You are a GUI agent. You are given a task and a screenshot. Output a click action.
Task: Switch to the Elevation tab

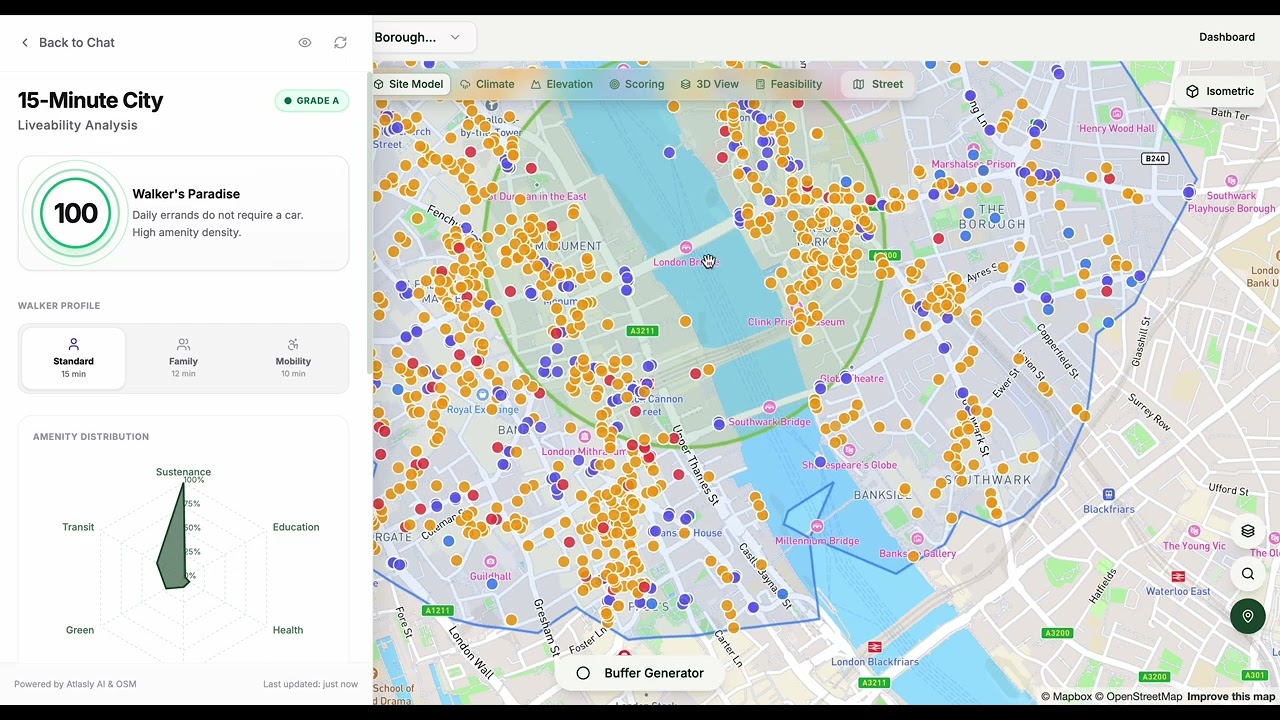562,84
